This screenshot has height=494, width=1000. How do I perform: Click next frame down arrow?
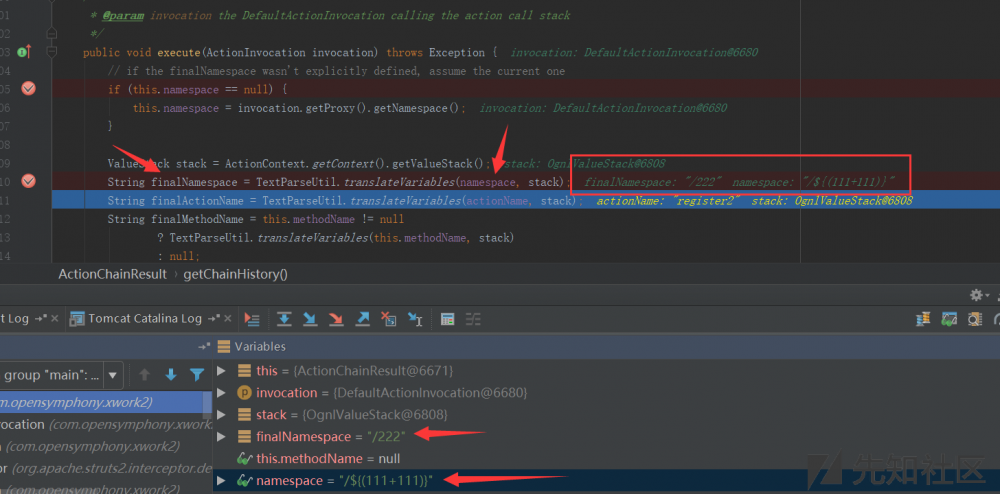click(x=171, y=375)
